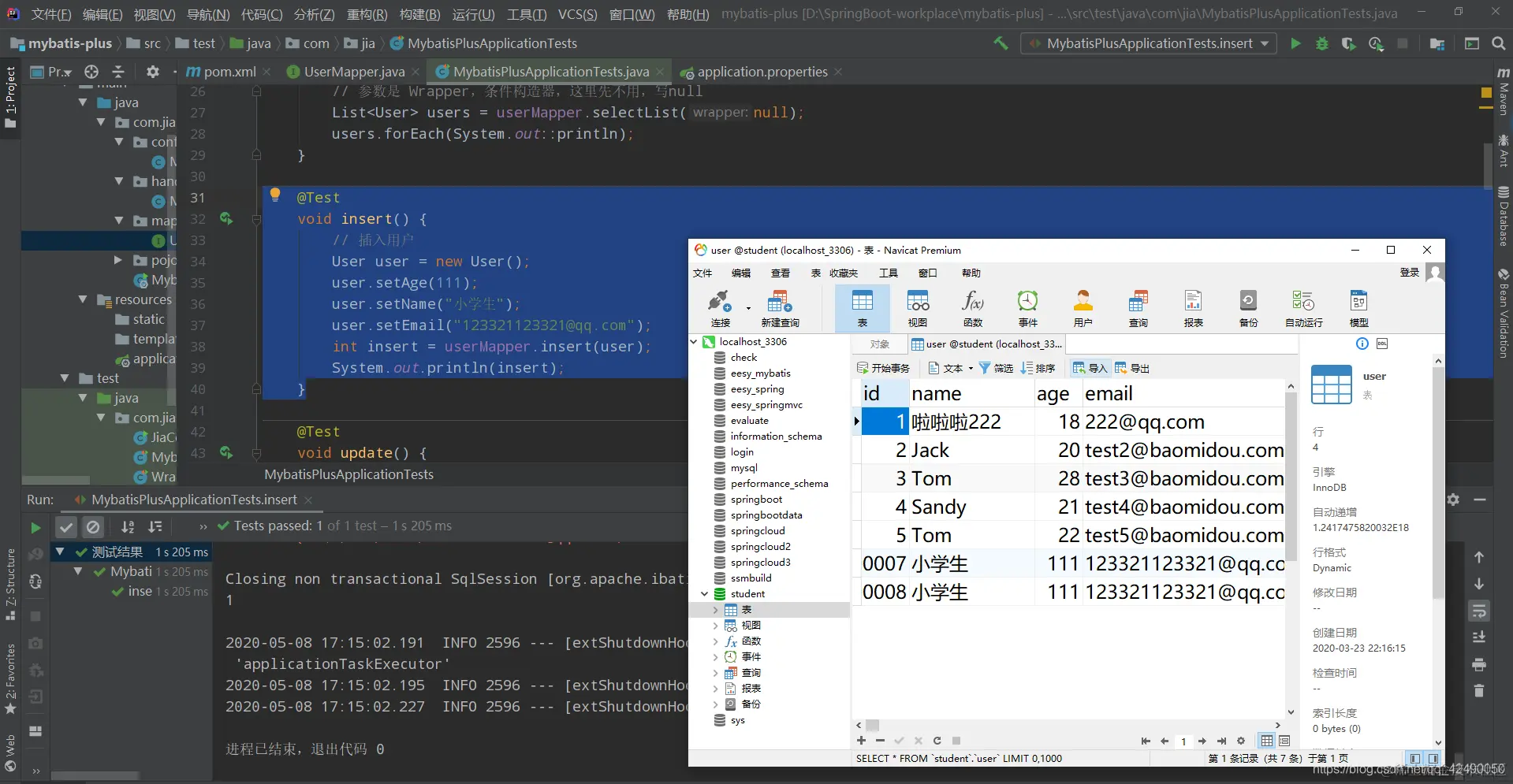Click the Navicat page number field
The height and width of the screenshot is (784, 1513).
[1183, 741]
